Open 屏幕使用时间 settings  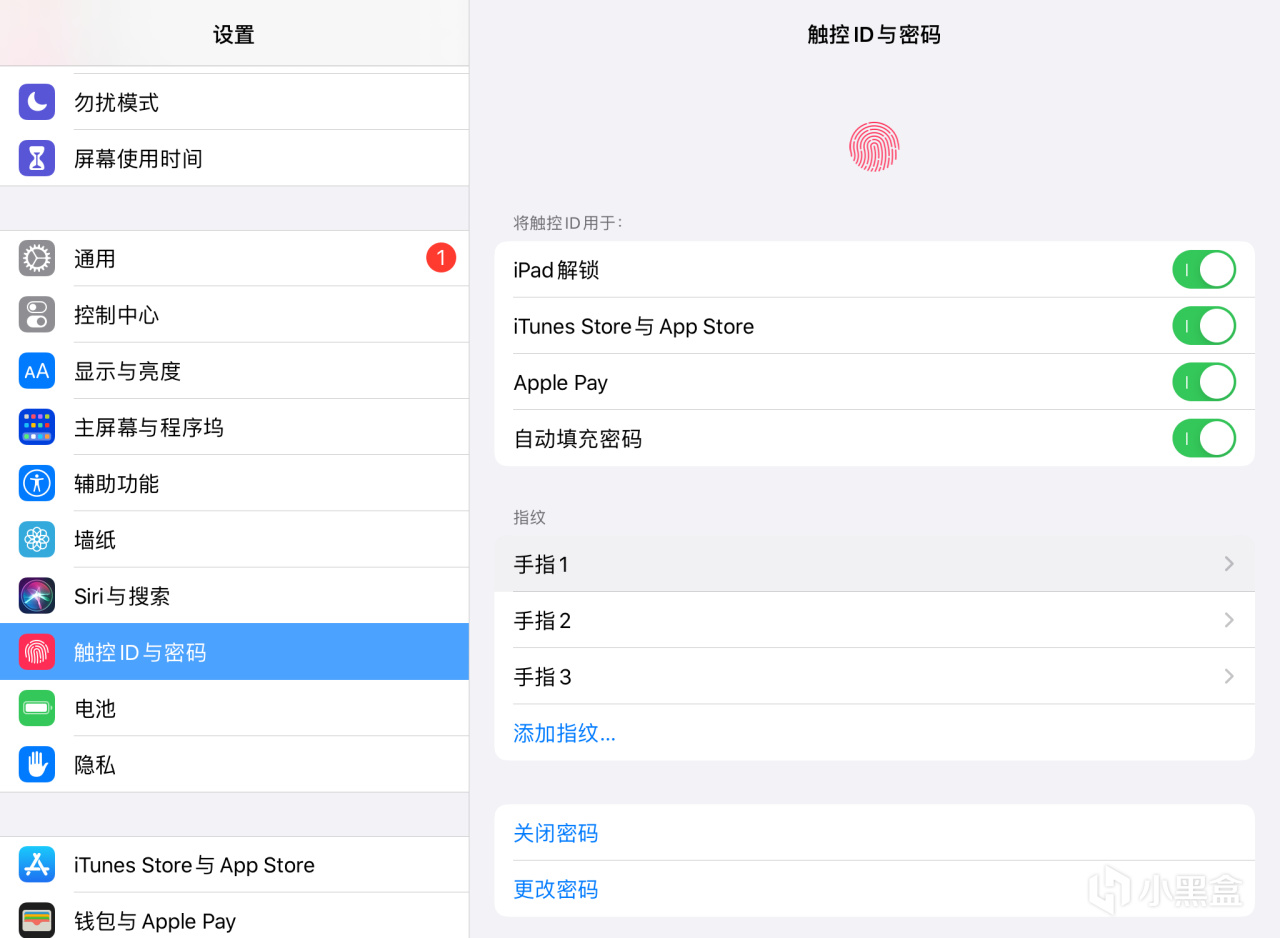234,158
